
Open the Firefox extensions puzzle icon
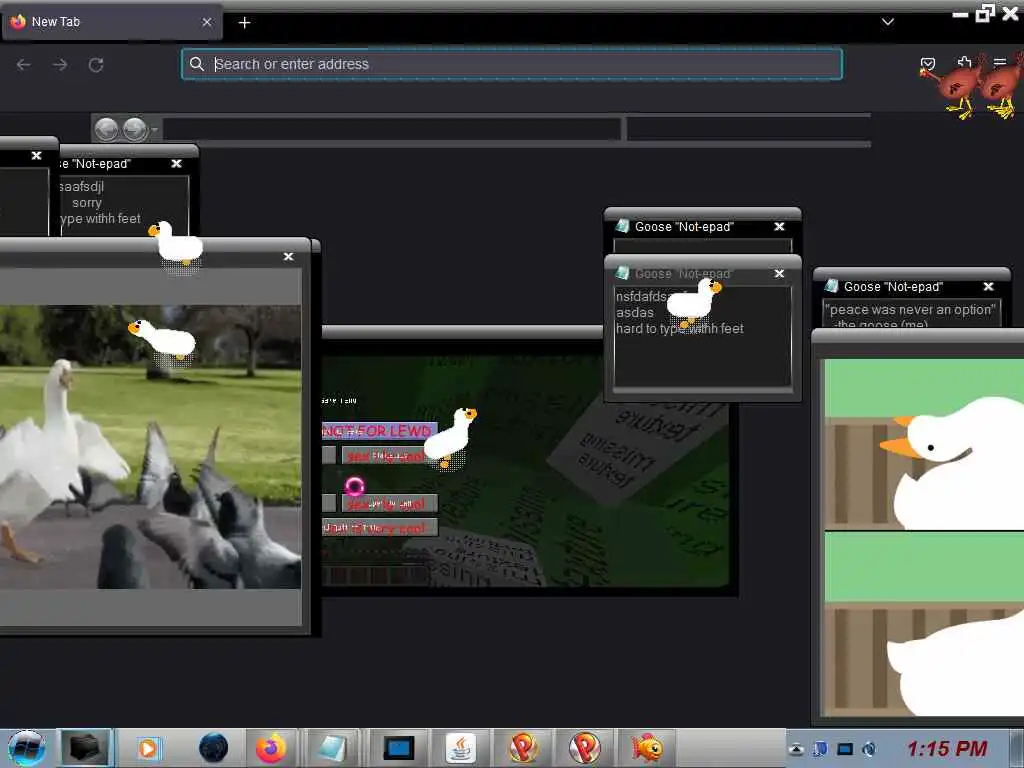click(964, 63)
